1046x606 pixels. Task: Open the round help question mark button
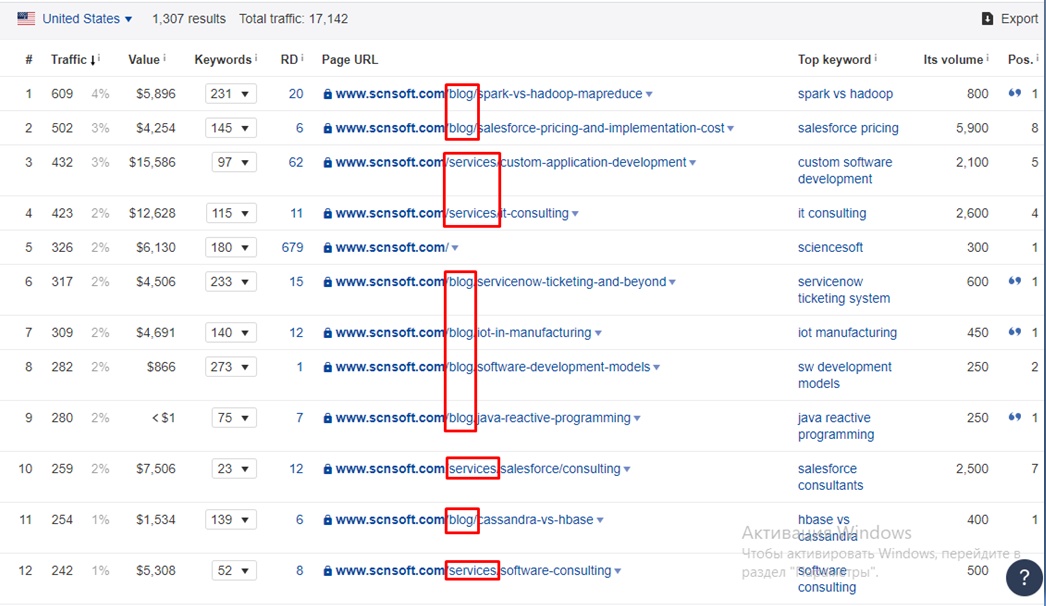1024,578
